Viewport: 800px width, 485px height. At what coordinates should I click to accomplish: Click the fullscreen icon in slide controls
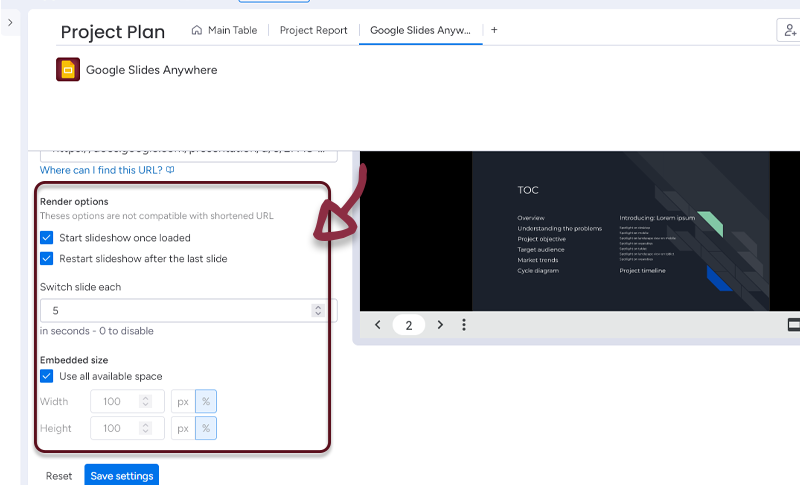click(x=794, y=325)
